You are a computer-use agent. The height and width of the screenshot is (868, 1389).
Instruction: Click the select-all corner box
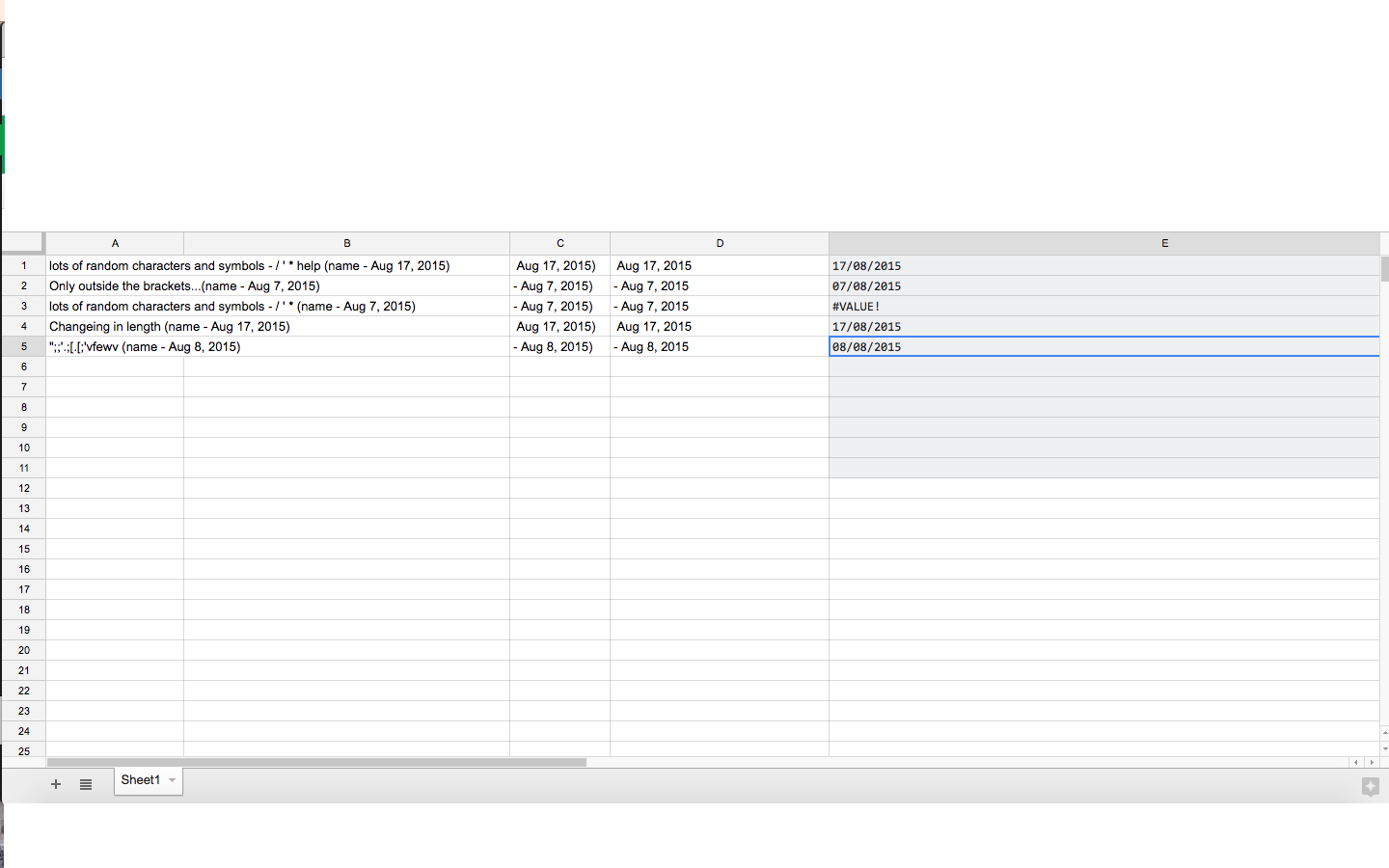23,243
